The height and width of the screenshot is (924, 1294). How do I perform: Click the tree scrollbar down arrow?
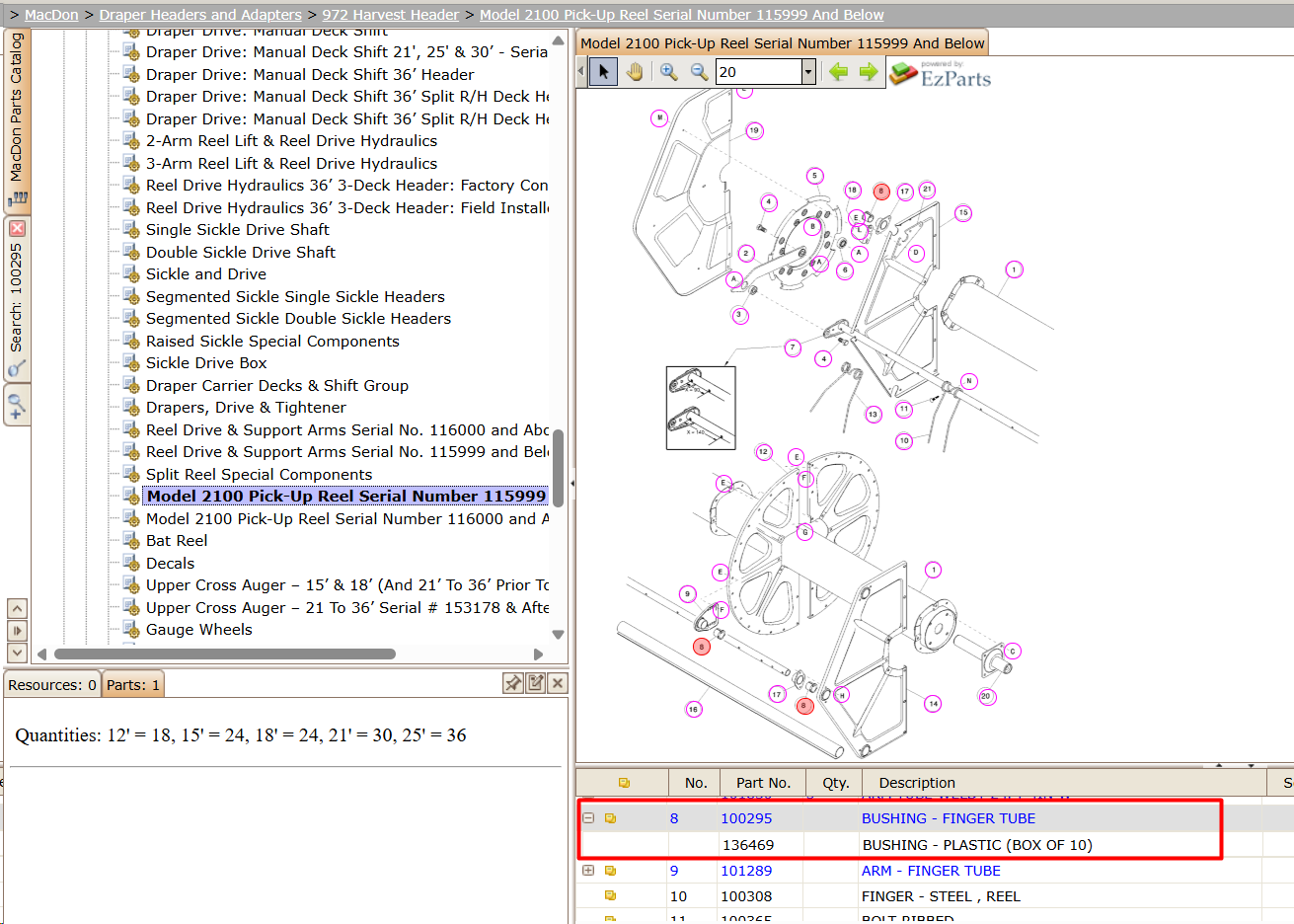click(x=558, y=635)
